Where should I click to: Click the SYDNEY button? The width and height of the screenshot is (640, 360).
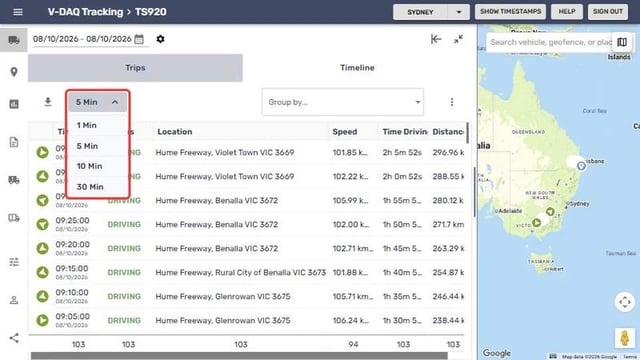[x=420, y=12]
